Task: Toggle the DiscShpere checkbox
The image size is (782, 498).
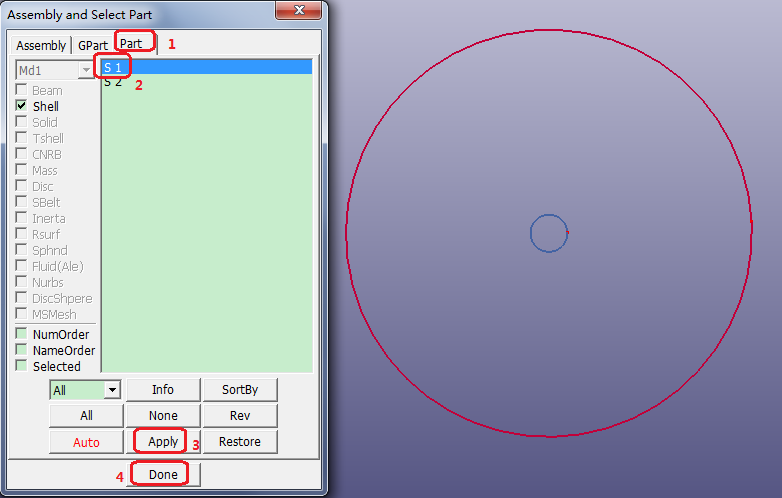Action: click(21, 298)
